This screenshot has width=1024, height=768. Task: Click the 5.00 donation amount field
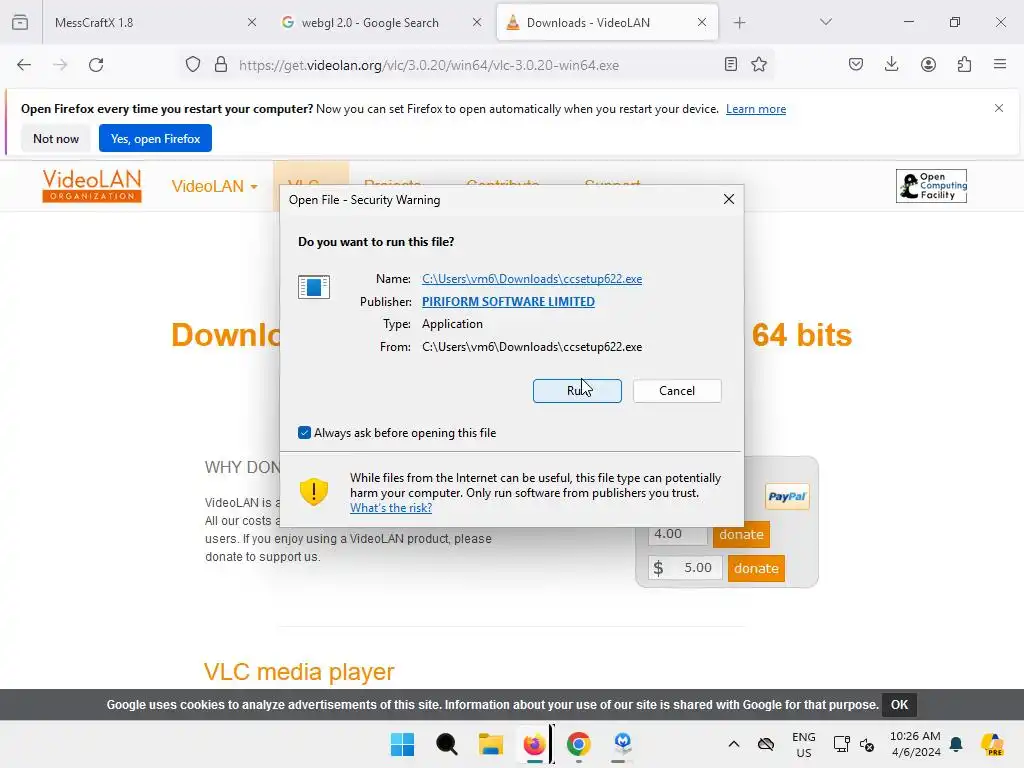click(x=686, y=568)
